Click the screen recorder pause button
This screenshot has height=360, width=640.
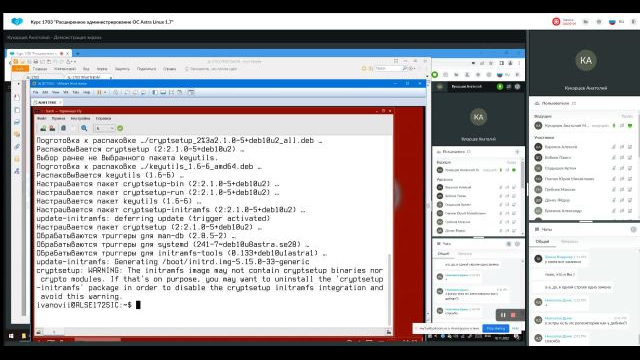click(503, 315)
